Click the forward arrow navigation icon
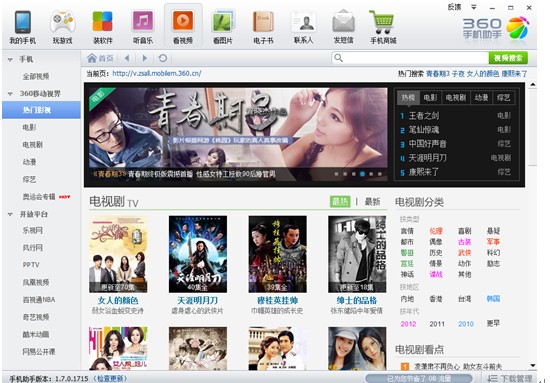Image resolution: width=550 pixels, height=383 pixels. click(x=145, y=58)
